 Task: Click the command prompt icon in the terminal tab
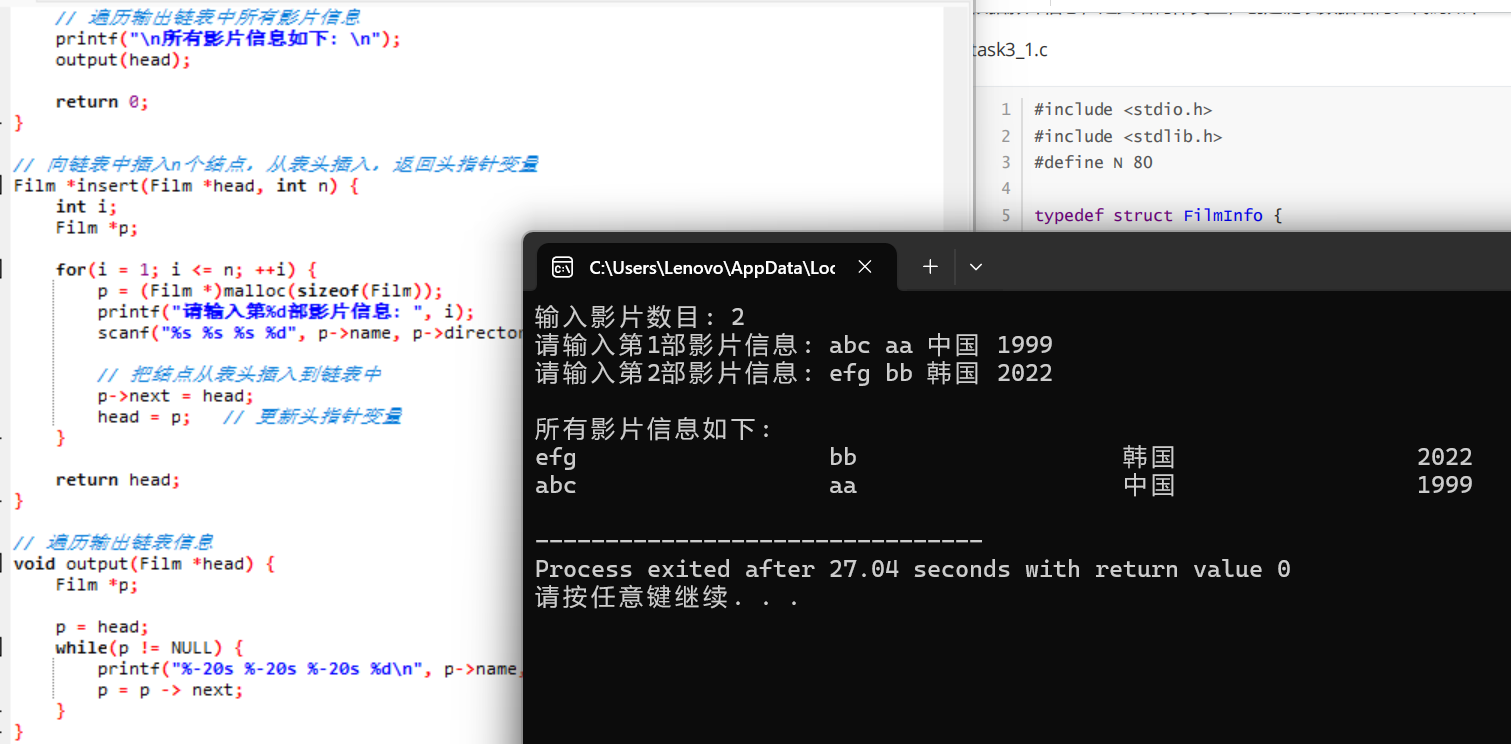point(562,267)
